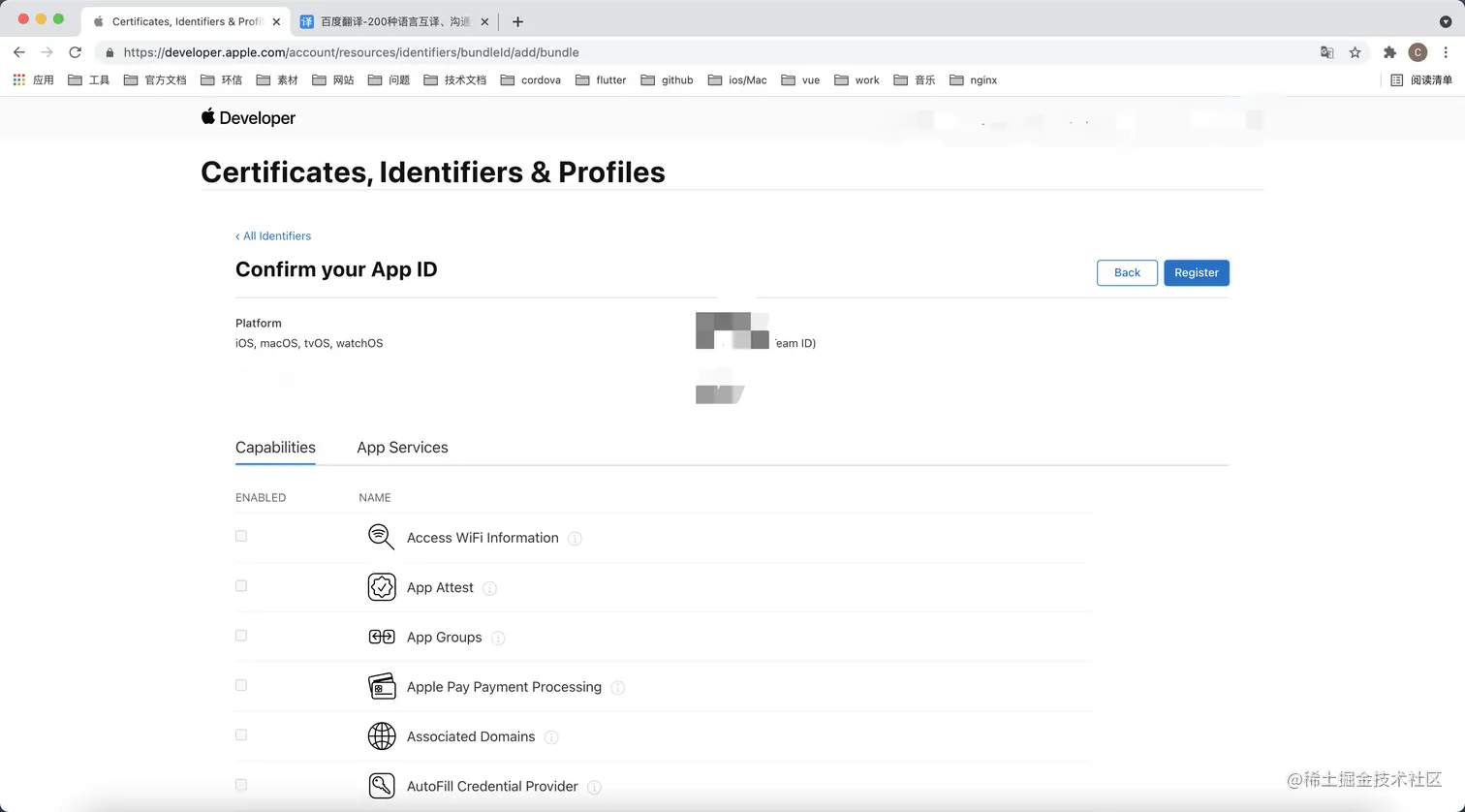Open info tooltip for App Attest
This screenshot has height=812, width=1465.
pos(490,588)
